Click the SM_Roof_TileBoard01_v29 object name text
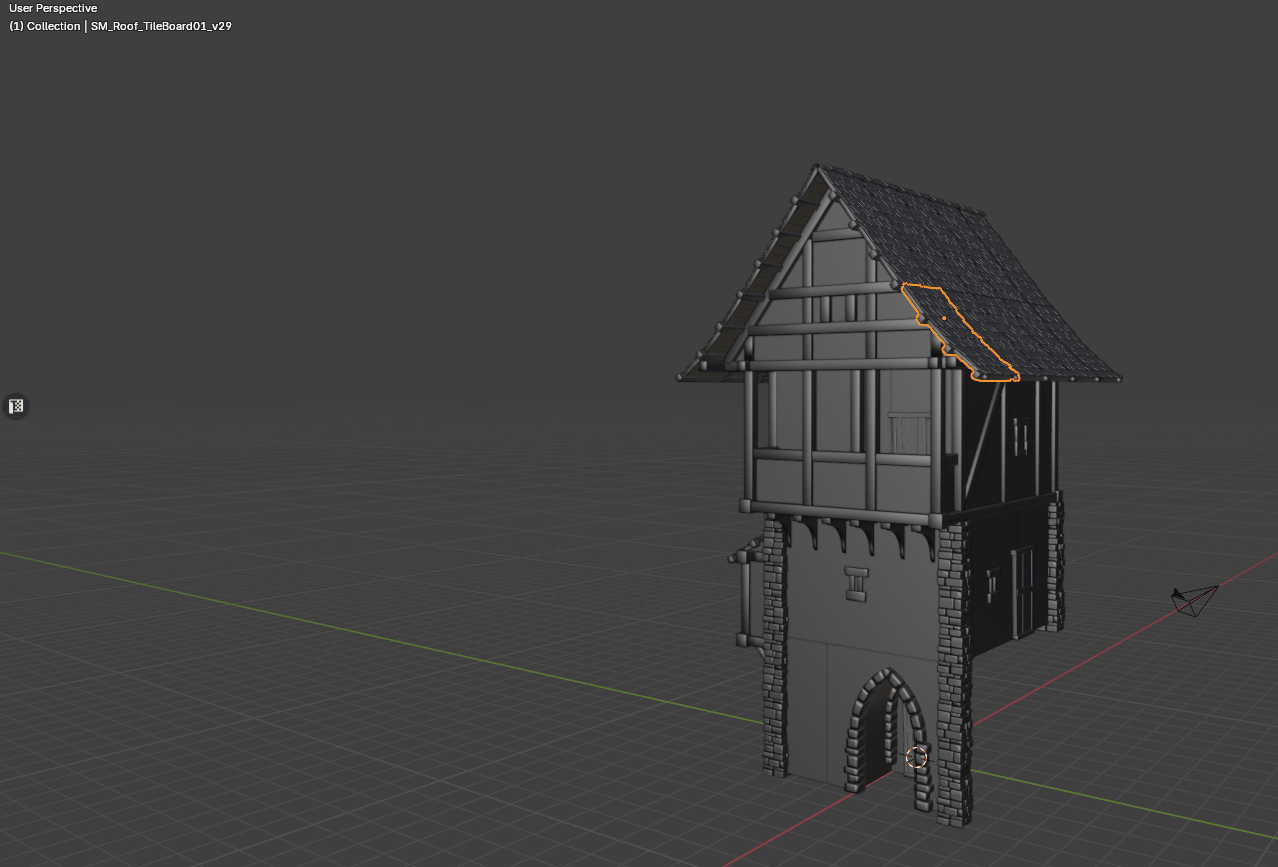The image size is (1278, 867). click(x=161, y=26)
